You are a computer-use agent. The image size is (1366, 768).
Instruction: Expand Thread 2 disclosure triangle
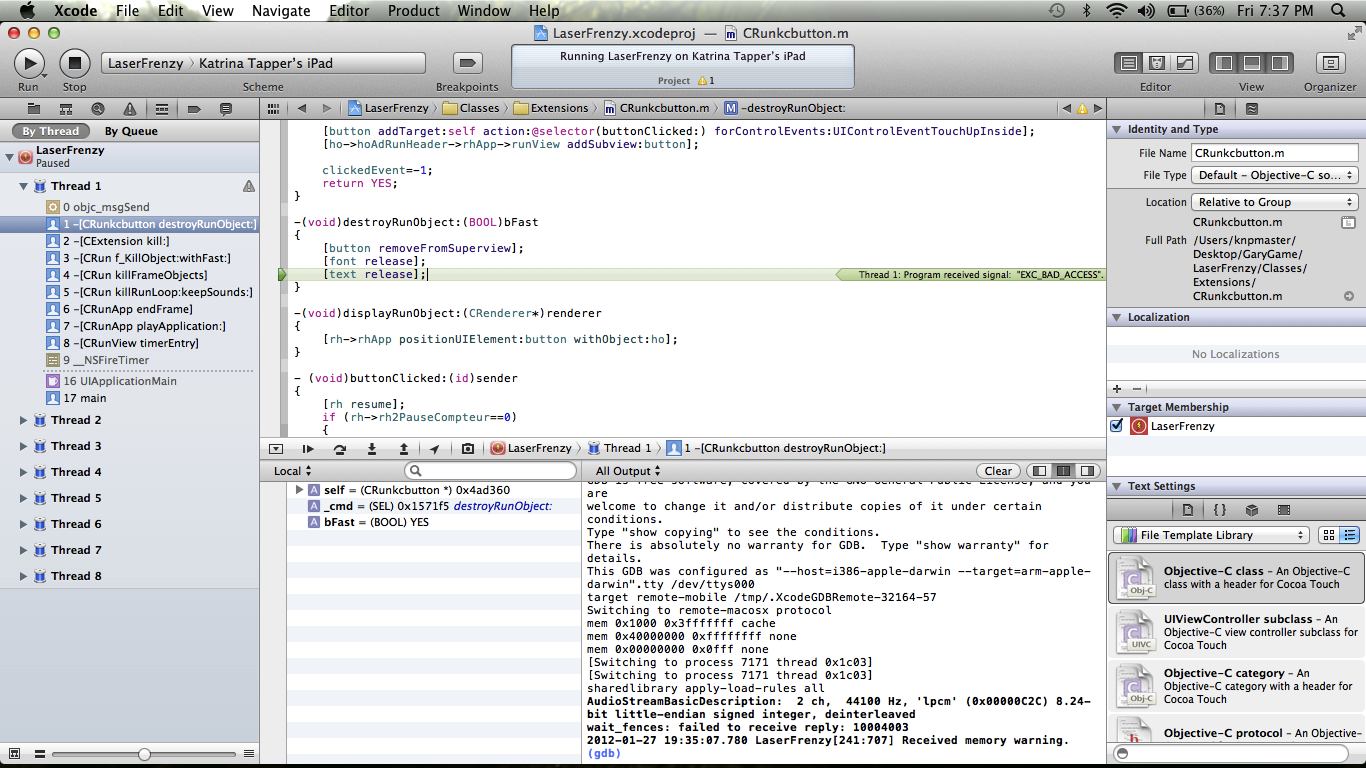(24, 420)
